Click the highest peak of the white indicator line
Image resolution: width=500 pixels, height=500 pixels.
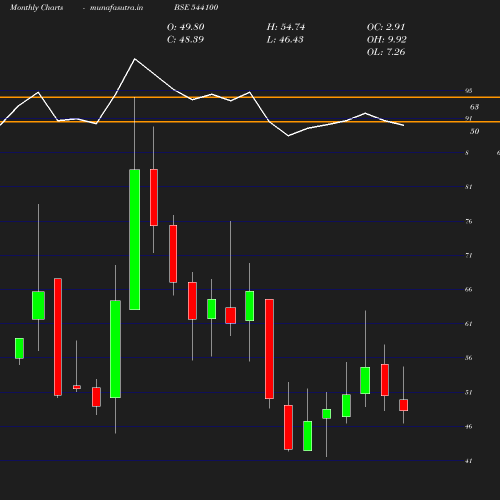[135, 59]
